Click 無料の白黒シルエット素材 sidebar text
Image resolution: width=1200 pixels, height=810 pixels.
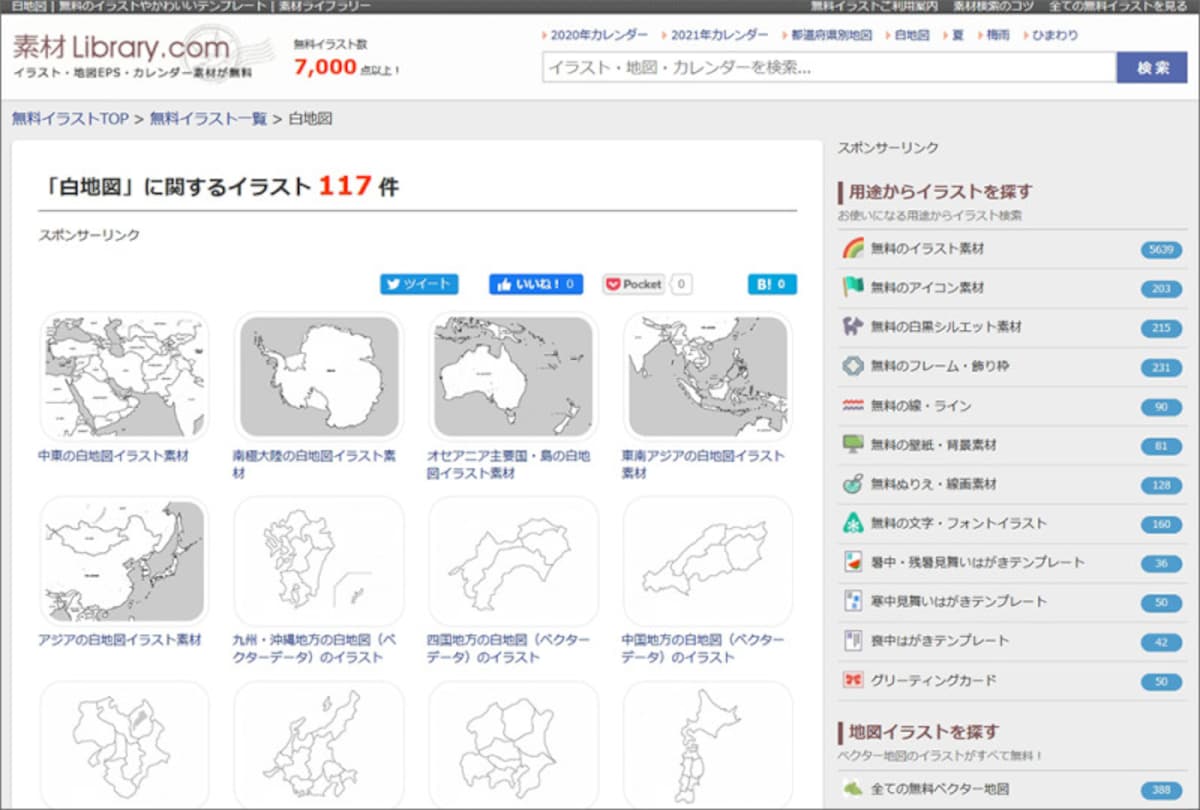[x=946, y=327]
